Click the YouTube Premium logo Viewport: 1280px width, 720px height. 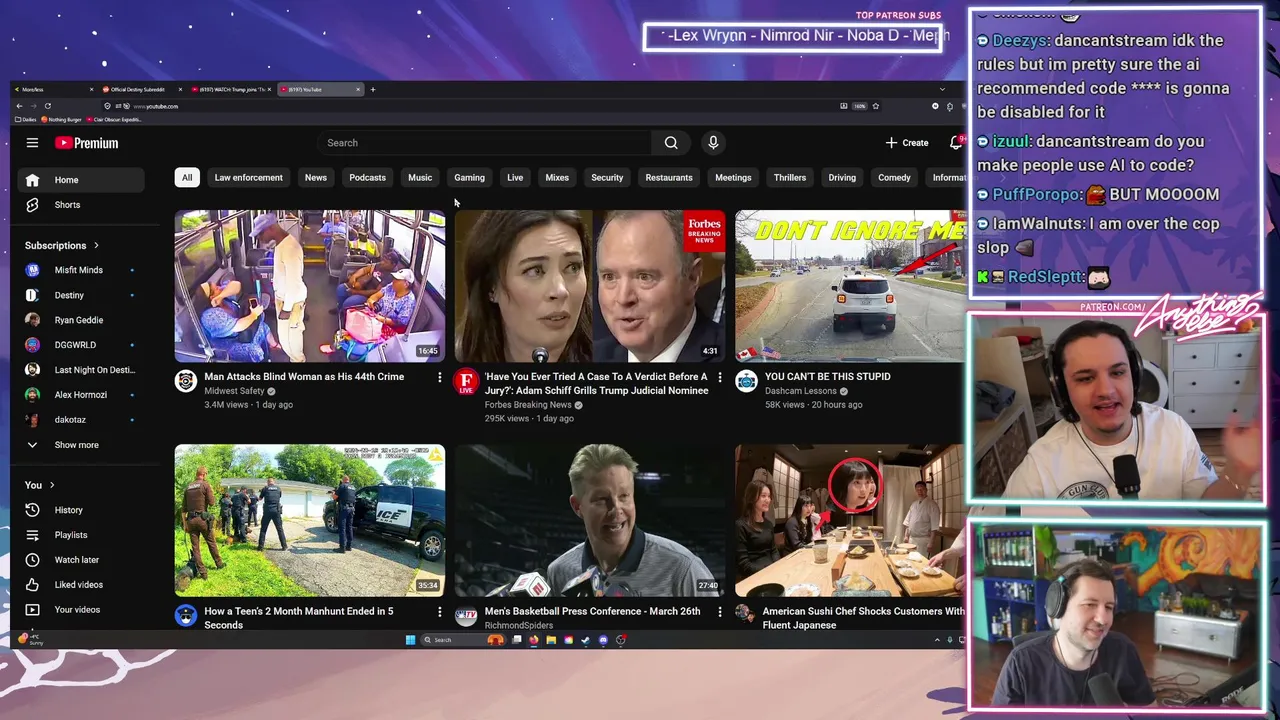point(87,143)
